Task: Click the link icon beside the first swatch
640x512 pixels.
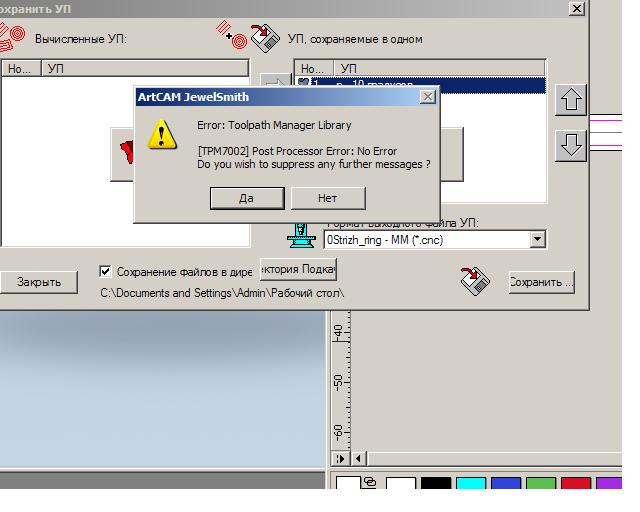Action: tap(370, 482)
